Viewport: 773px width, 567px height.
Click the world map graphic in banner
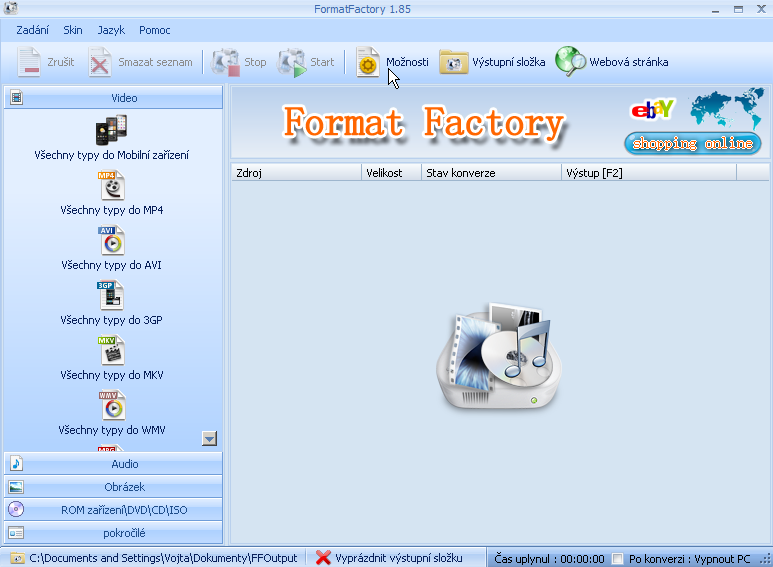click(727, 108)
